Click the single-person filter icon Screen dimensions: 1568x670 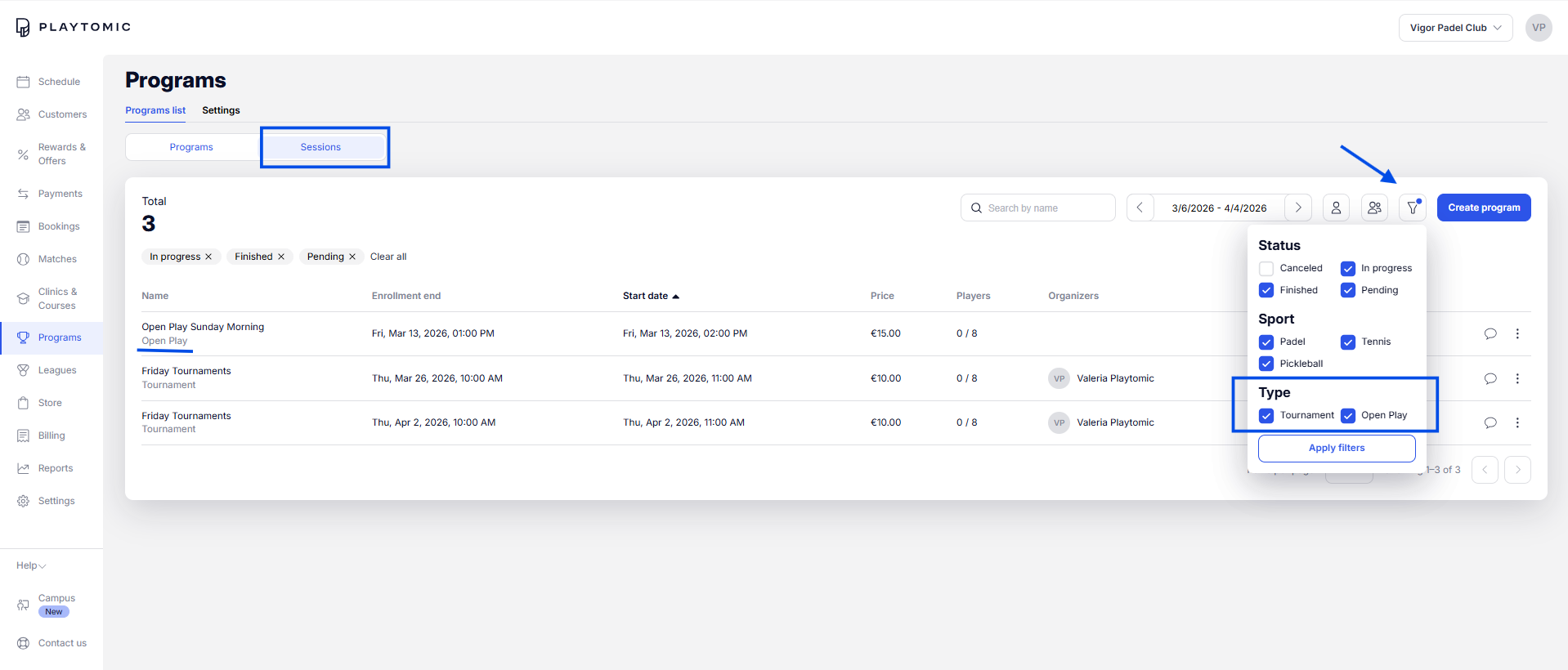(1336, 208)
